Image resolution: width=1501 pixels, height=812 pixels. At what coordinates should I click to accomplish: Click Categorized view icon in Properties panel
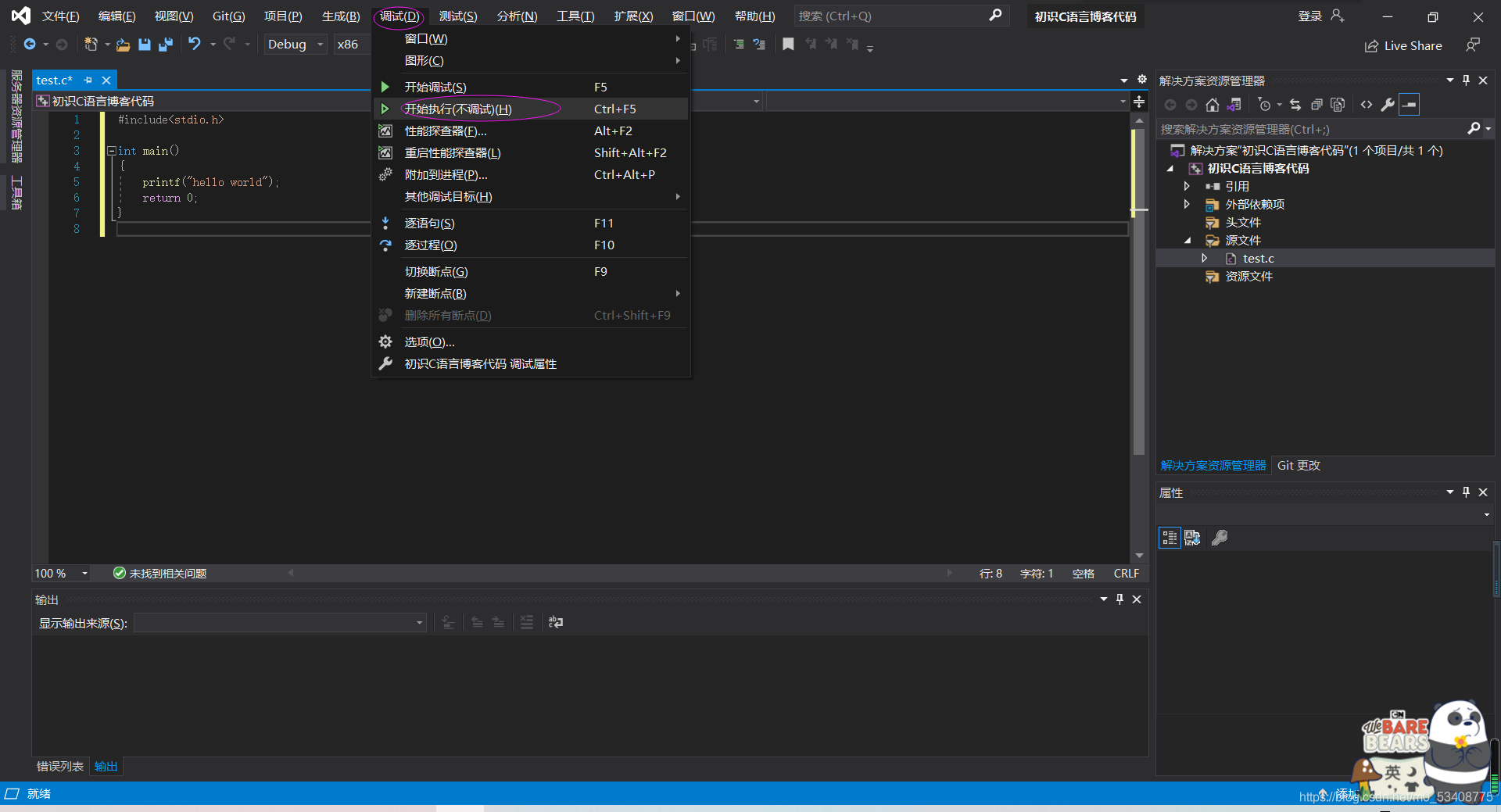tap(1170, 538)
